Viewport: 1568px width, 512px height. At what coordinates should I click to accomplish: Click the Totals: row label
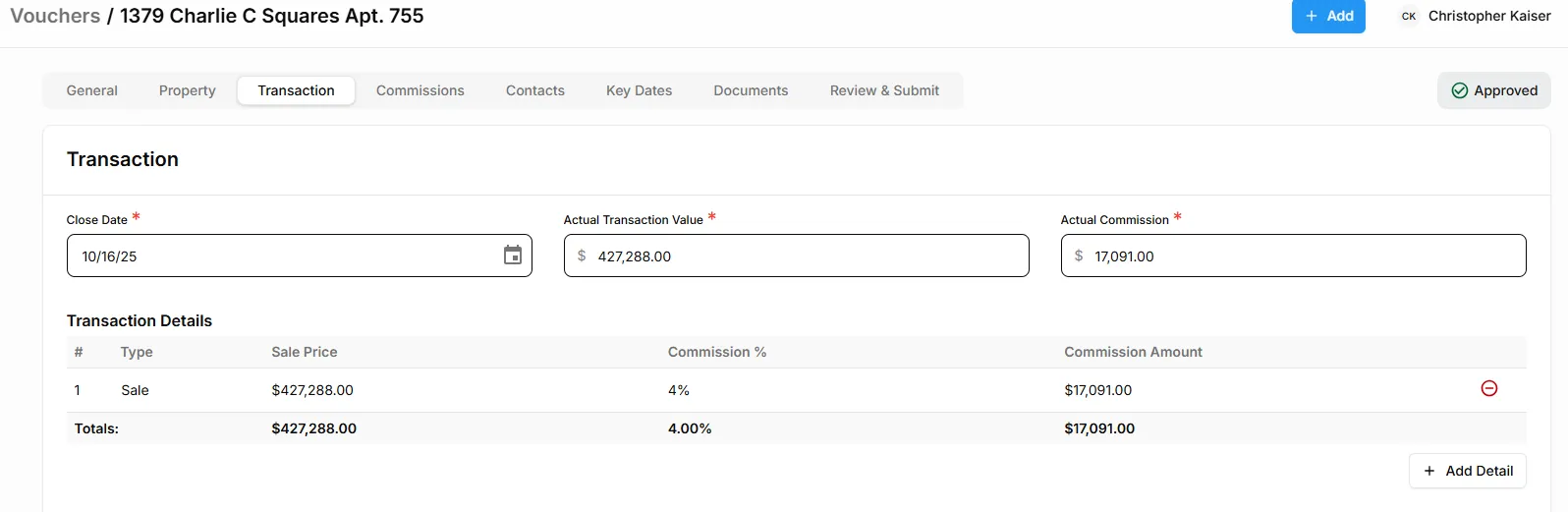[x=96, y=428]
